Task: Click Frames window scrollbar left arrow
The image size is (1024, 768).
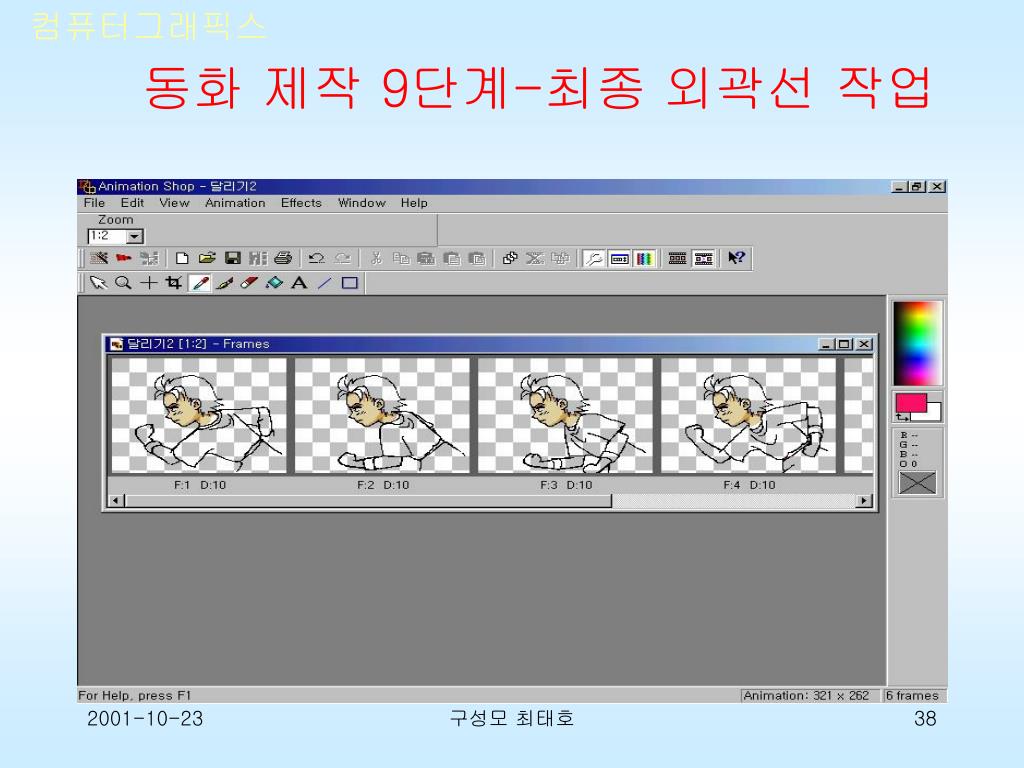Action: (116, 501)
